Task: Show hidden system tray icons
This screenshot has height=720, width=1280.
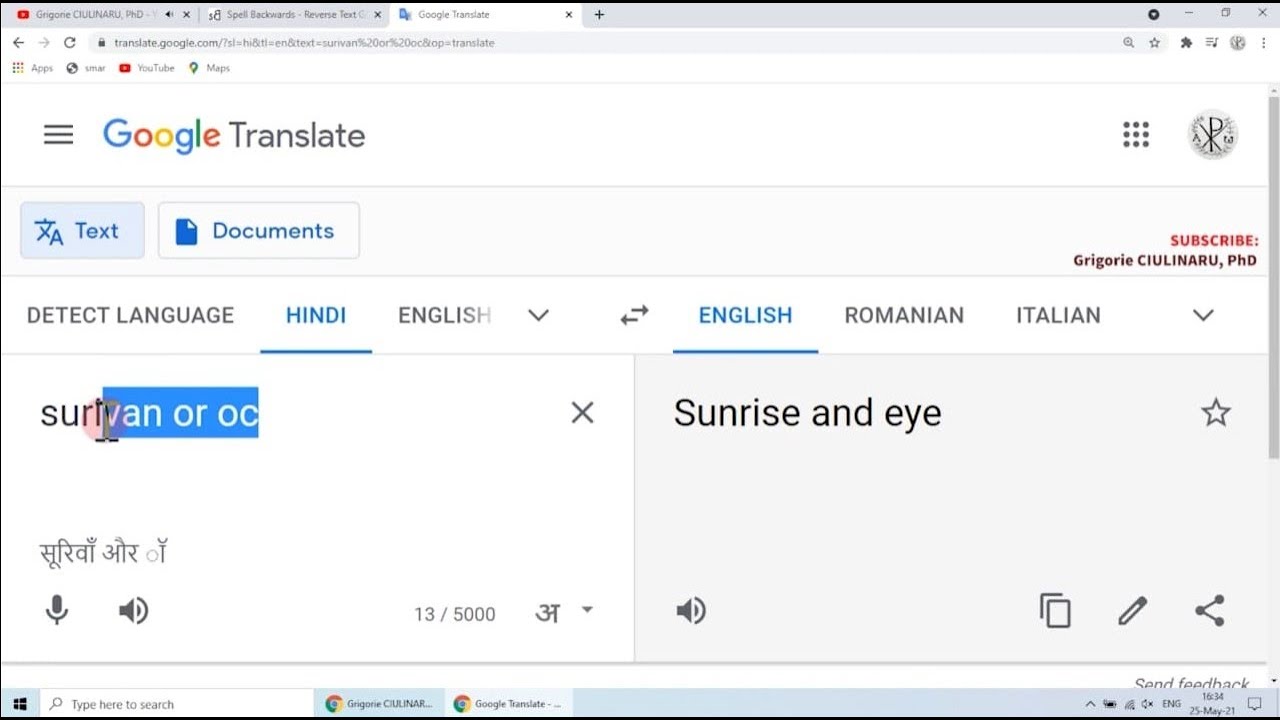Action: tap(1090, 704)
